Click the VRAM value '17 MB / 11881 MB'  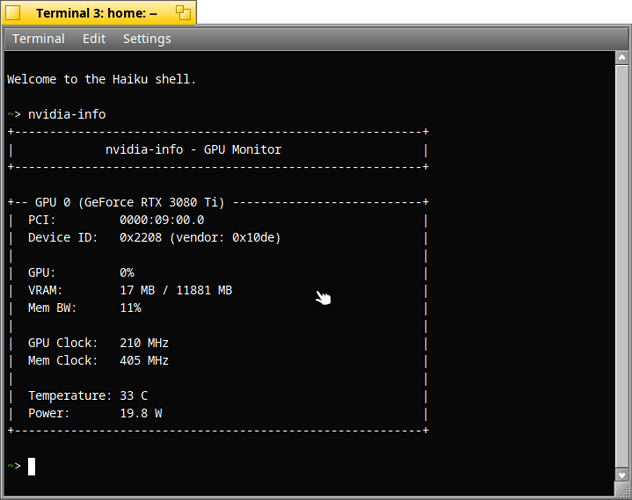176,290
